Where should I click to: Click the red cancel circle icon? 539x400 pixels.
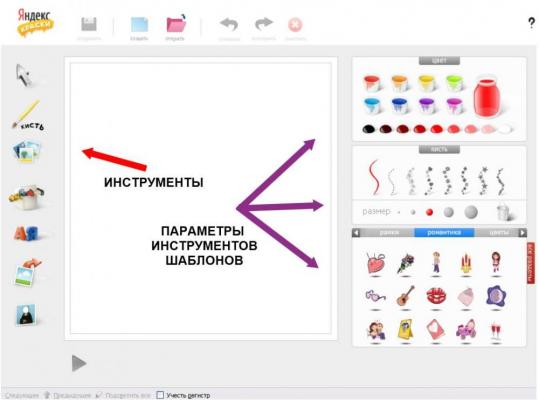pyautogui.click(x=295, y=25)
